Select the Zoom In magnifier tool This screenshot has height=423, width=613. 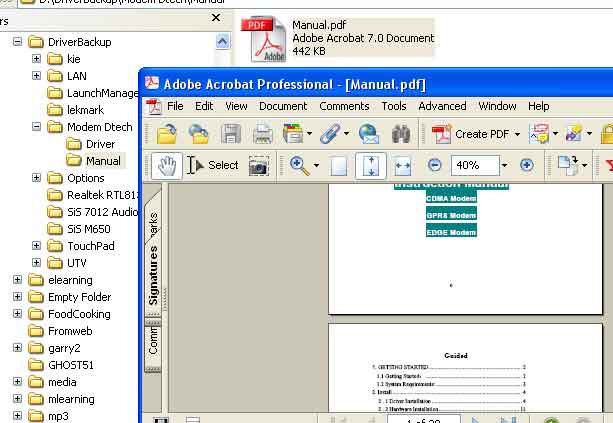[x=299, y=166]
